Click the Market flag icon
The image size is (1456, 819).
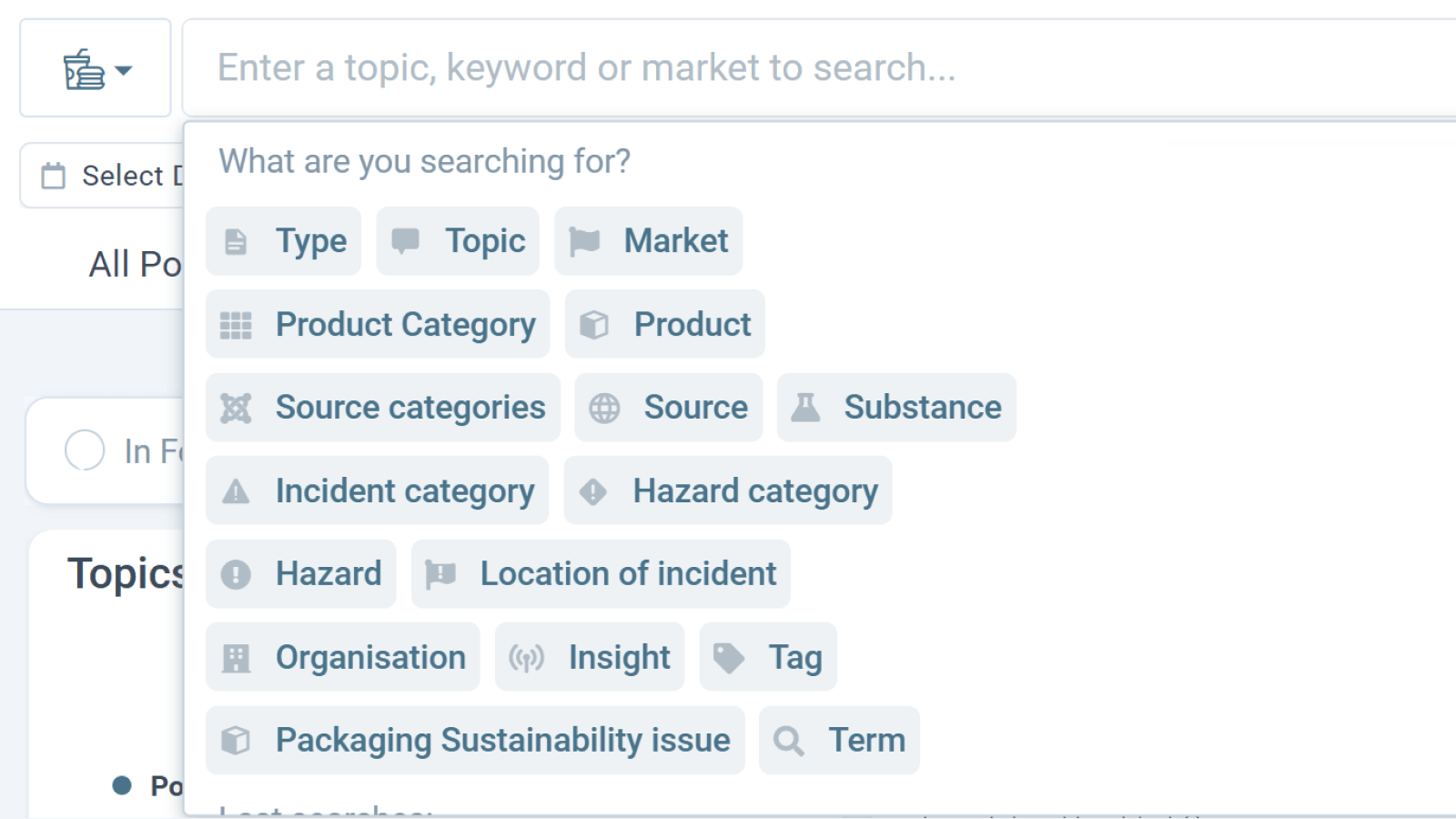(x=584, y=241)
